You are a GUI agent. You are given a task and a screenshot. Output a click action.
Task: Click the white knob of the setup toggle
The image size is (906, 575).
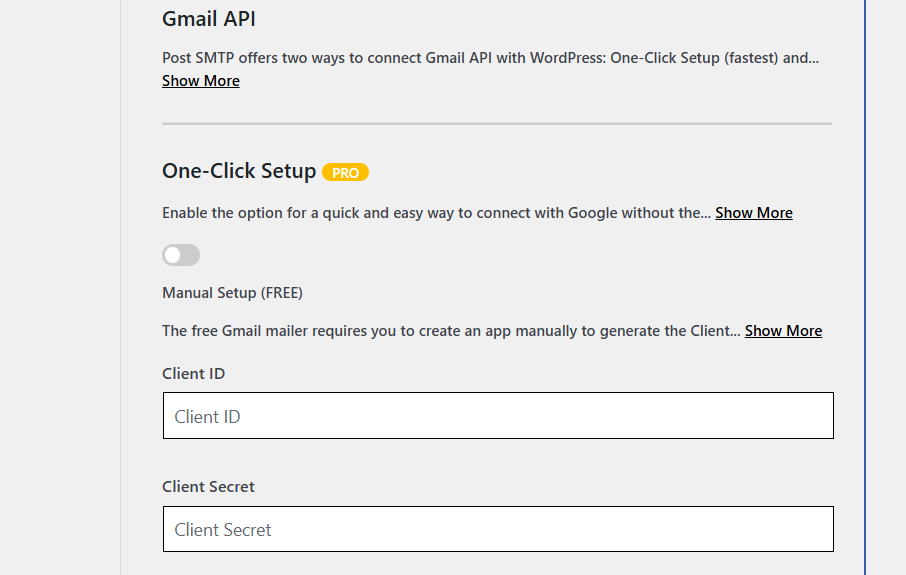(x=174, y=255)
